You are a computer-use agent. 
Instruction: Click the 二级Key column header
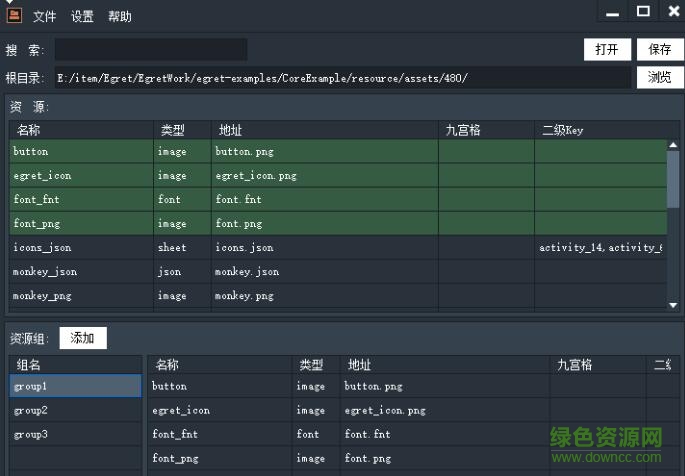563,130
